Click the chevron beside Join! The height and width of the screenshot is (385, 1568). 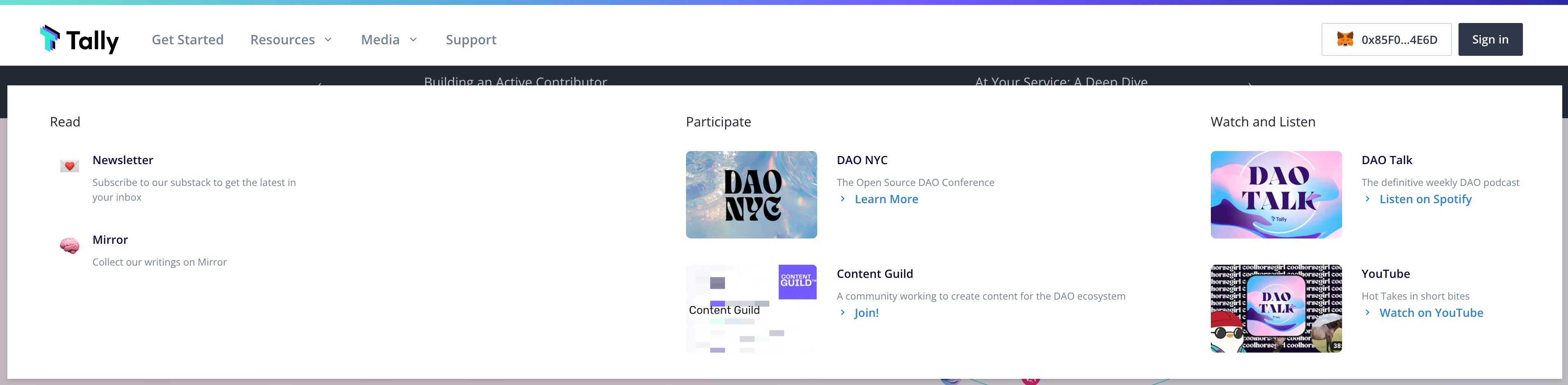click(843, 312)
